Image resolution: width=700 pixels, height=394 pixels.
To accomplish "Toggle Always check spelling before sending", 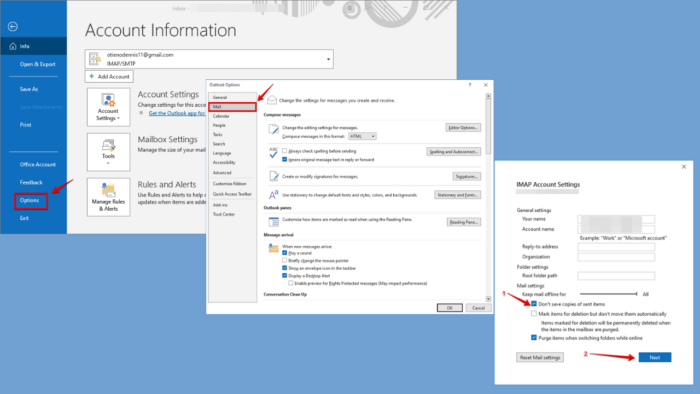I will (284, 151).
